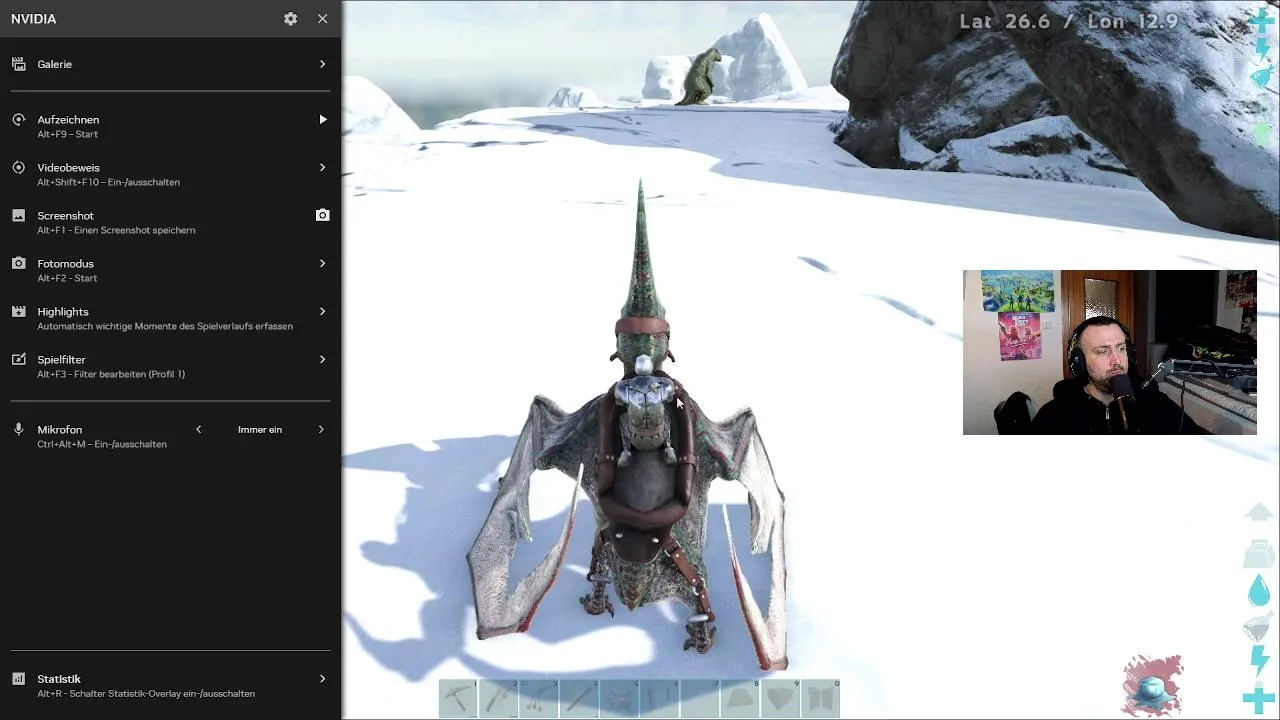
Task: Click the Highlights film icon
Action: 18,312
